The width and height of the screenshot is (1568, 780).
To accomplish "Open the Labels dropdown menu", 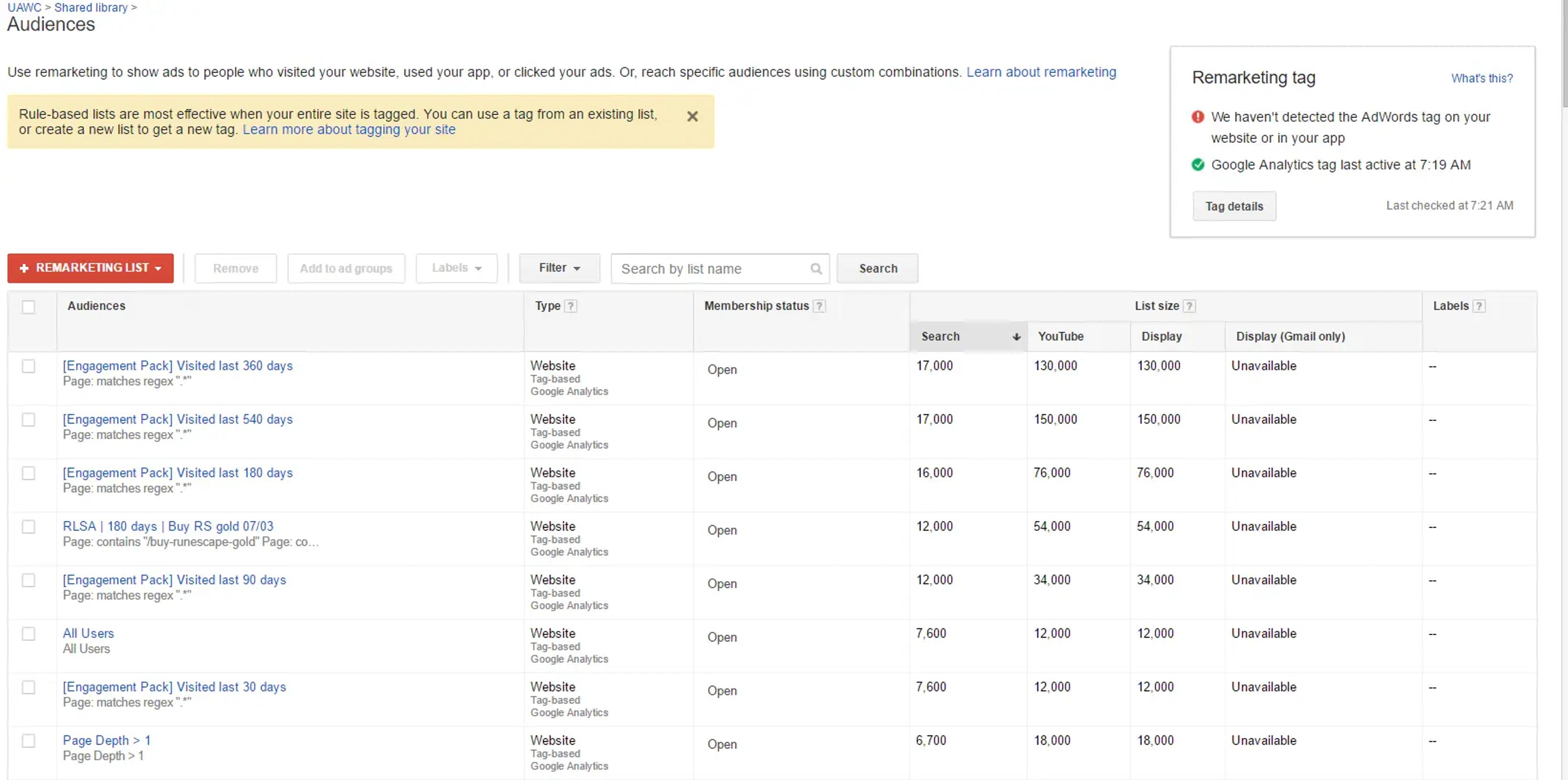I will click(457, 268).
